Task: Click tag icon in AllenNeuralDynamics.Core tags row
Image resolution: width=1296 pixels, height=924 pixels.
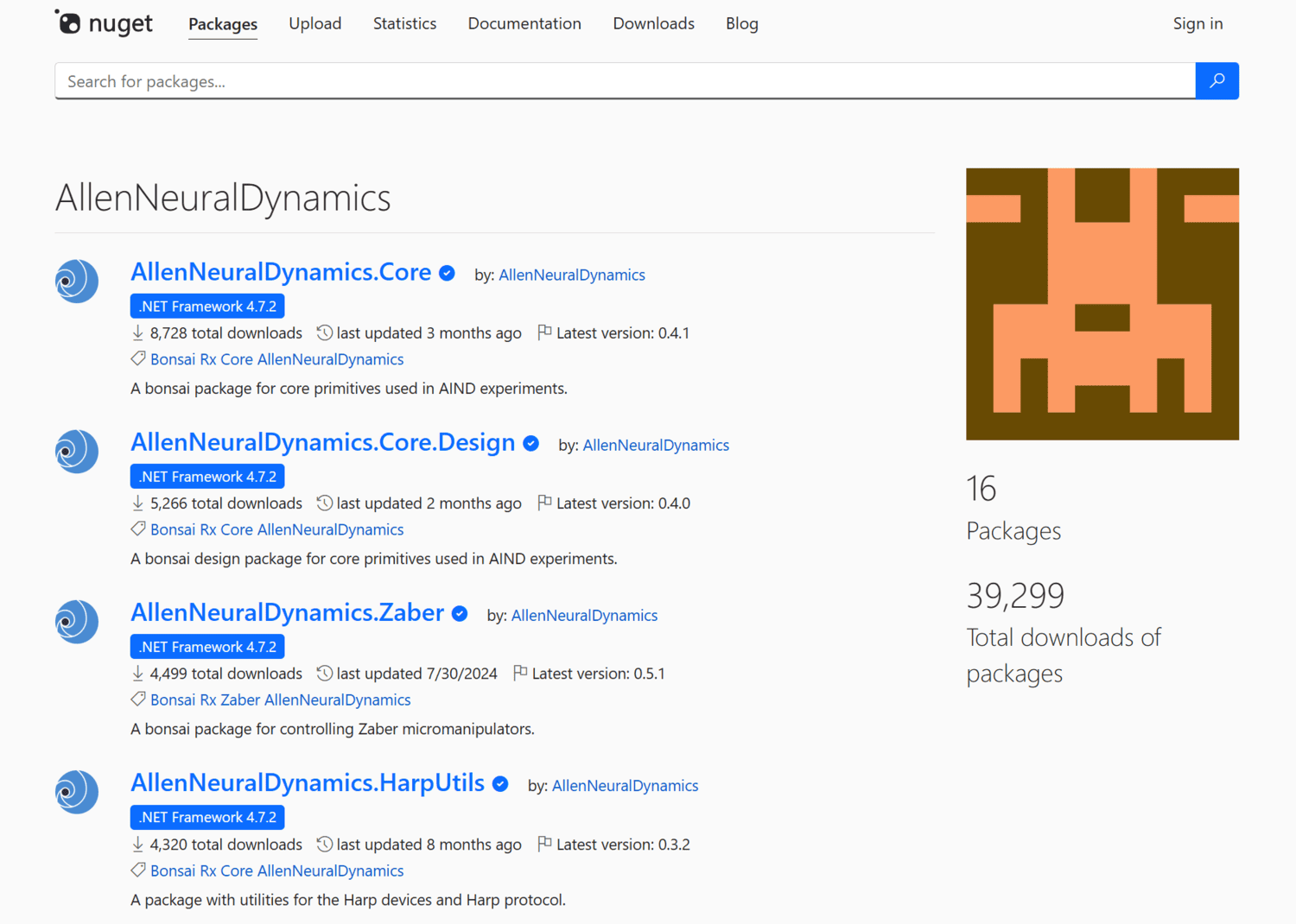Action: coord(138,358)
